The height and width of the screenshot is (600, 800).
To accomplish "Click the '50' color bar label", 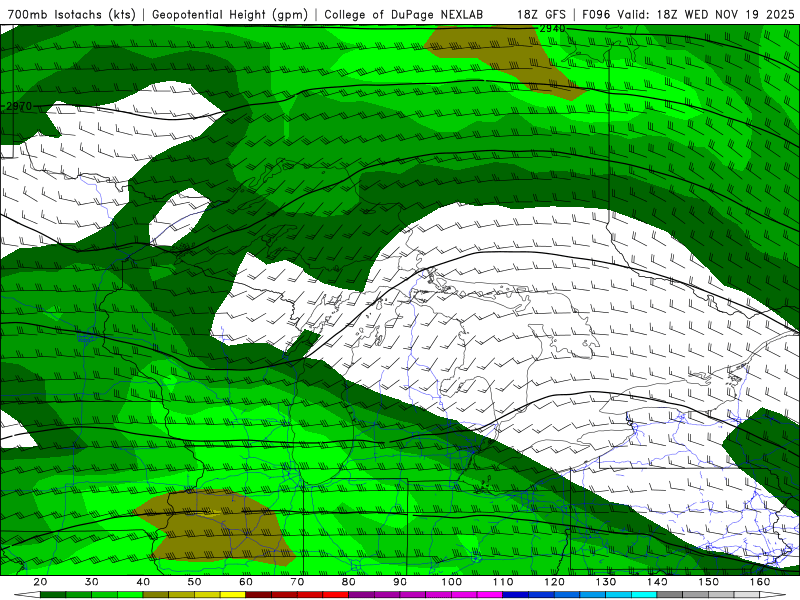I will (194, 582).
